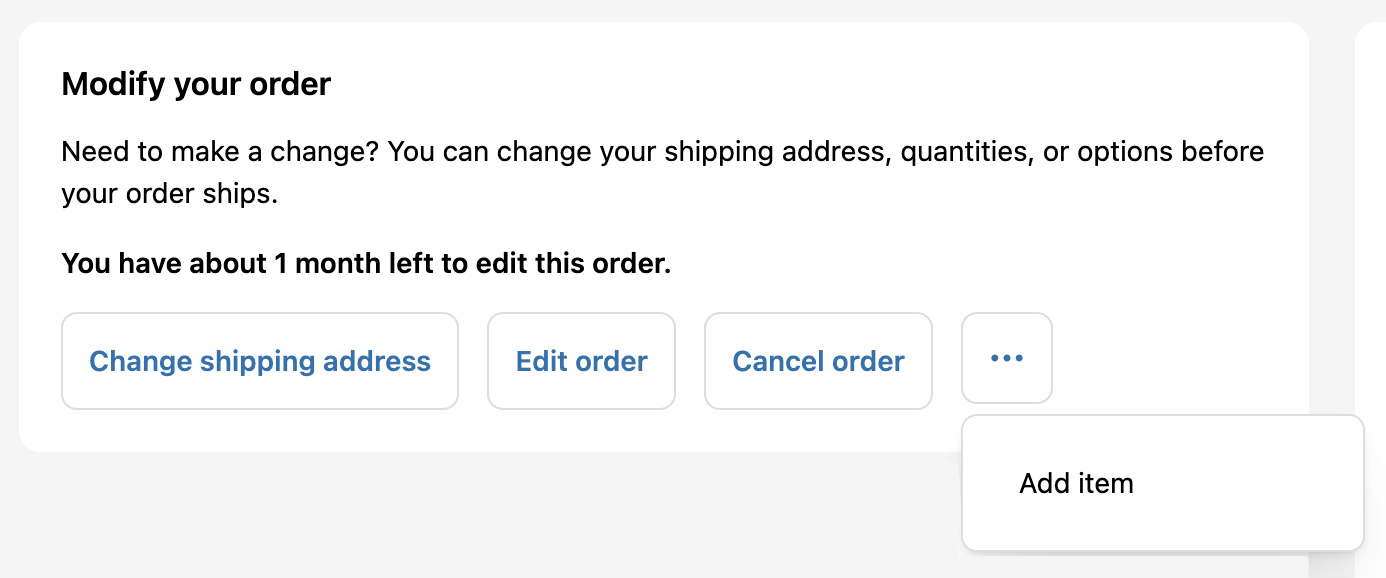Click the "Modify your order" heading
This screenshot has width=1386, height=578.
tap(196, 84)
